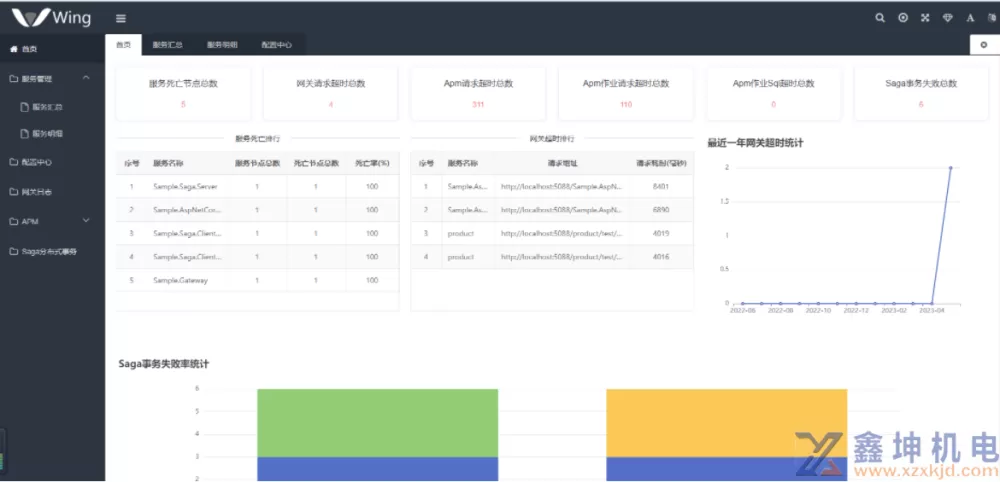Click the circular target icon in header
This screenshot has width=1000, height=482.
903,18
